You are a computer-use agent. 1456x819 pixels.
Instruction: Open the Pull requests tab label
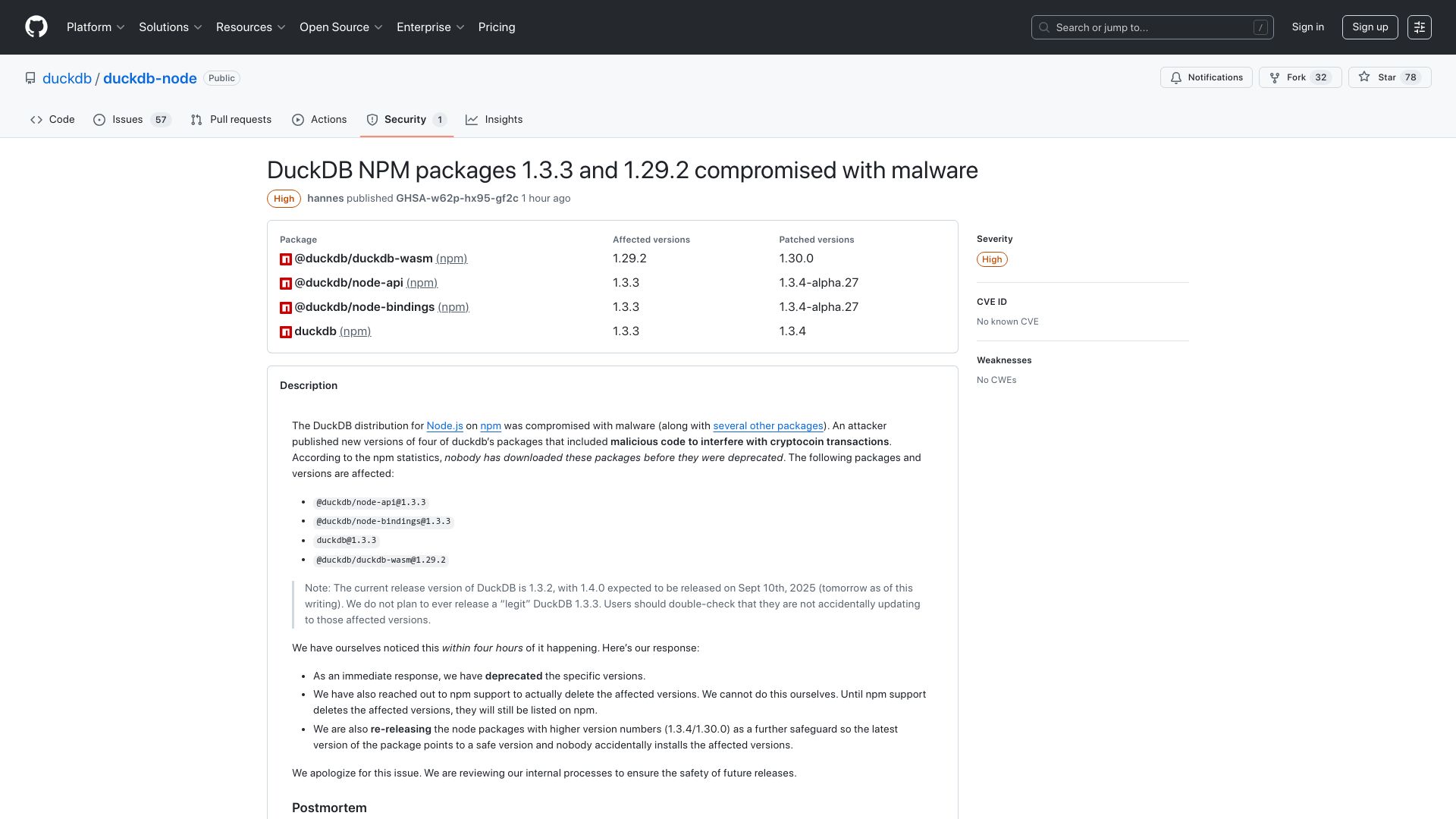point(240,120)
